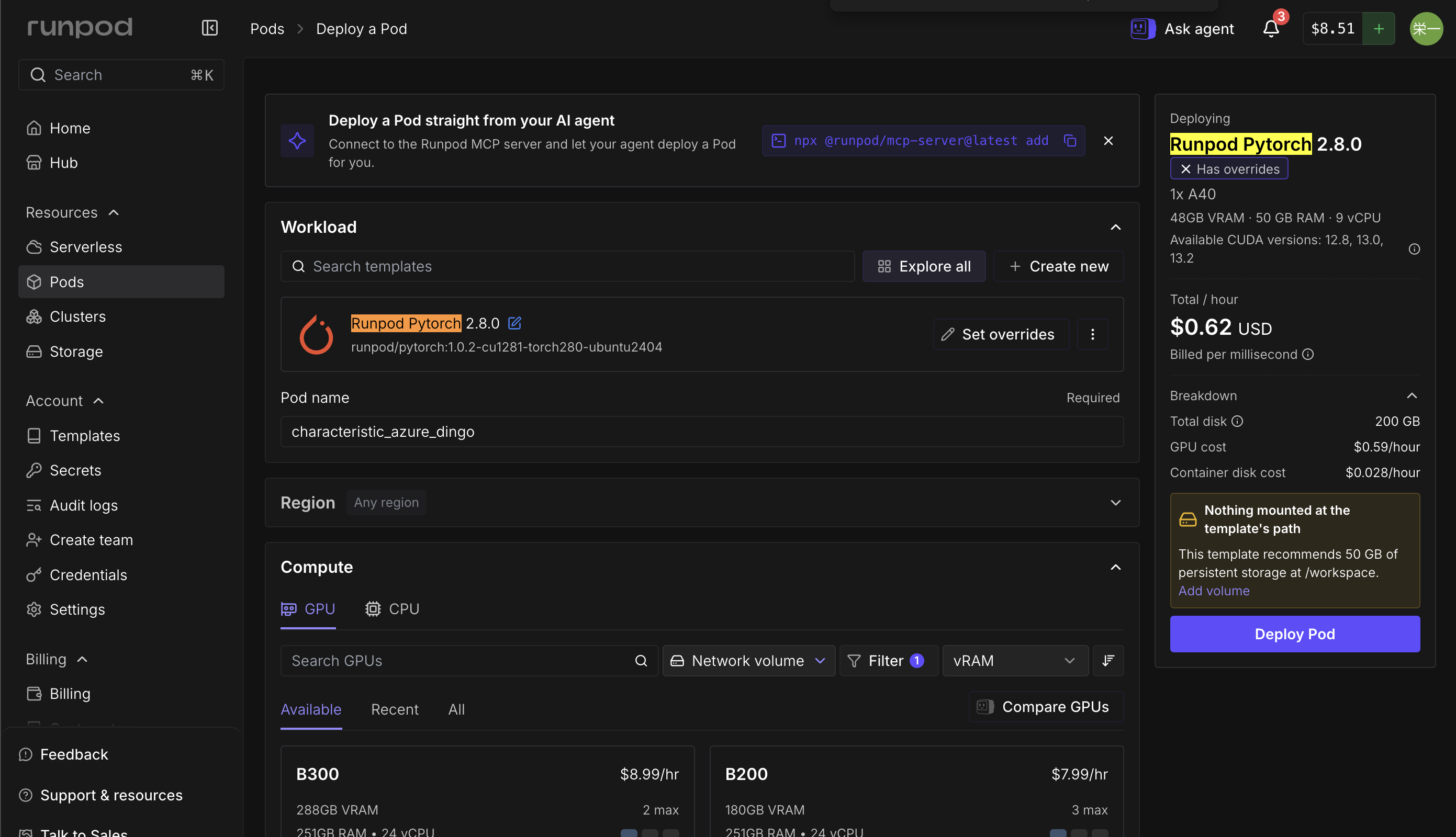Click the runpod logo
Viewport: 1456px width, 837px height.
tap(80, 27)
